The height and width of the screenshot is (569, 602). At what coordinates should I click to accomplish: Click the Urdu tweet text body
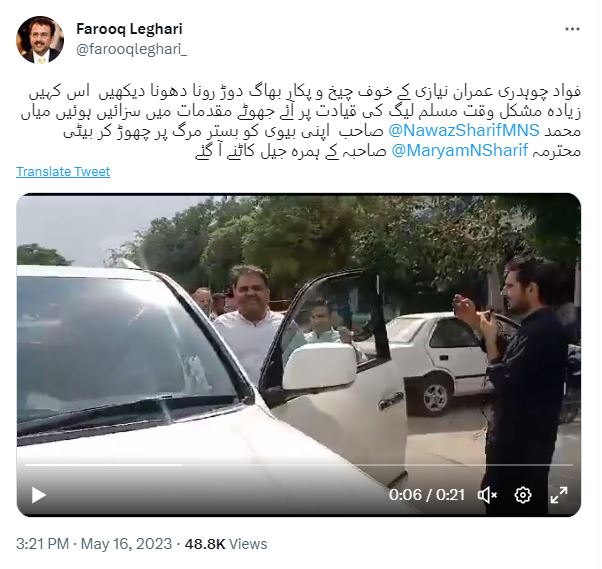click(x=301, y=121)
